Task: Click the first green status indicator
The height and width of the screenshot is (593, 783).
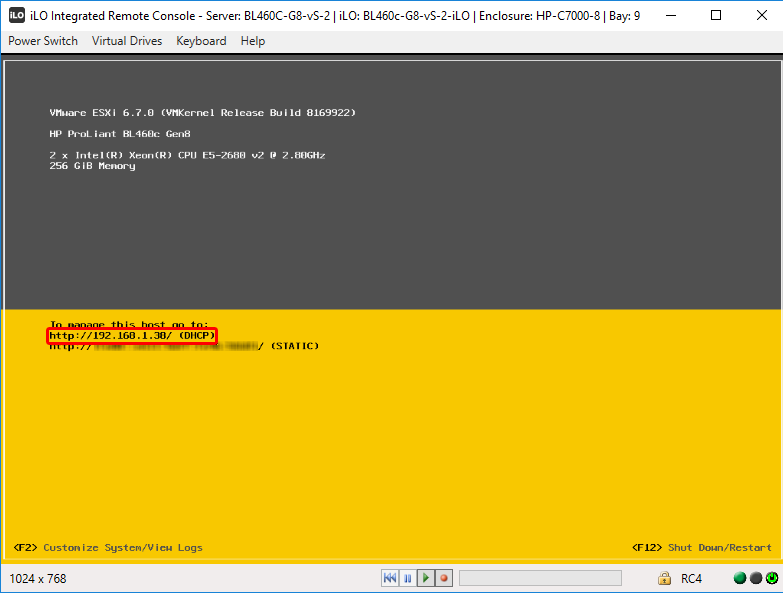Action: (x=740, y=578)
